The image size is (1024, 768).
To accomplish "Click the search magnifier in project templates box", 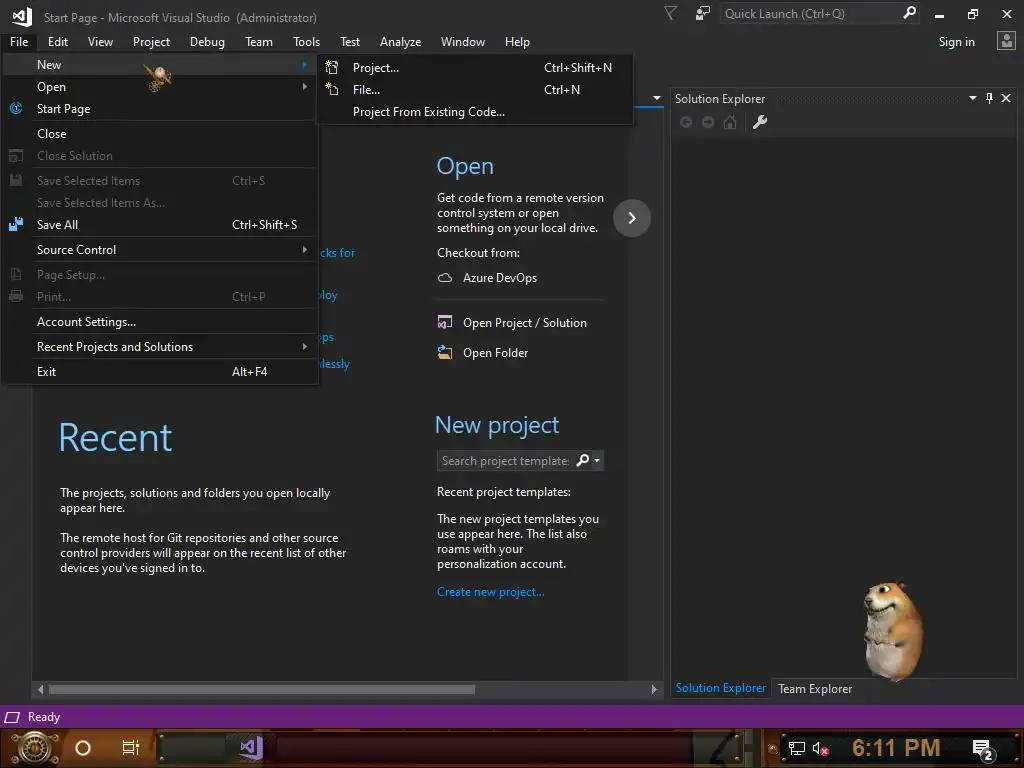I will pos(583,460).
